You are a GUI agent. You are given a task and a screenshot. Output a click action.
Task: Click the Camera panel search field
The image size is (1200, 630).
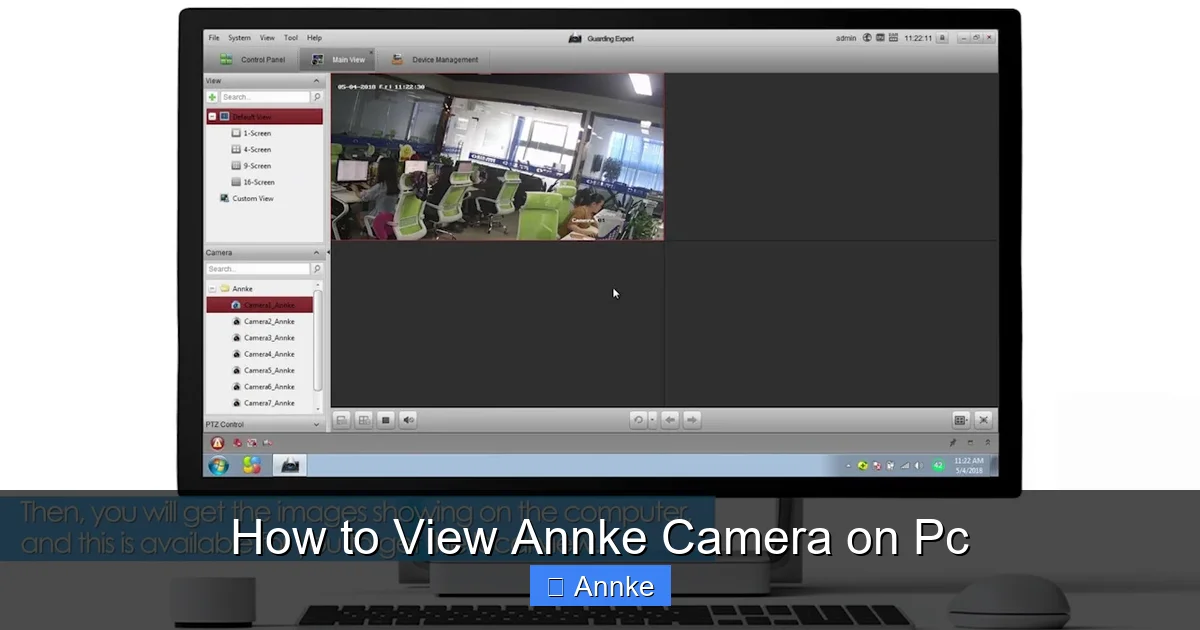click(x=258, y=269)
